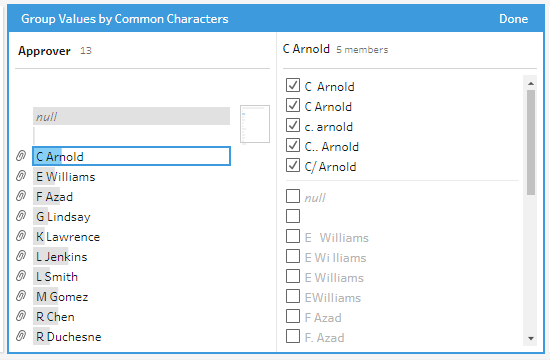
Task: Click the paperclip icon next to G Lindsay
Action: [x=21, y=216]
